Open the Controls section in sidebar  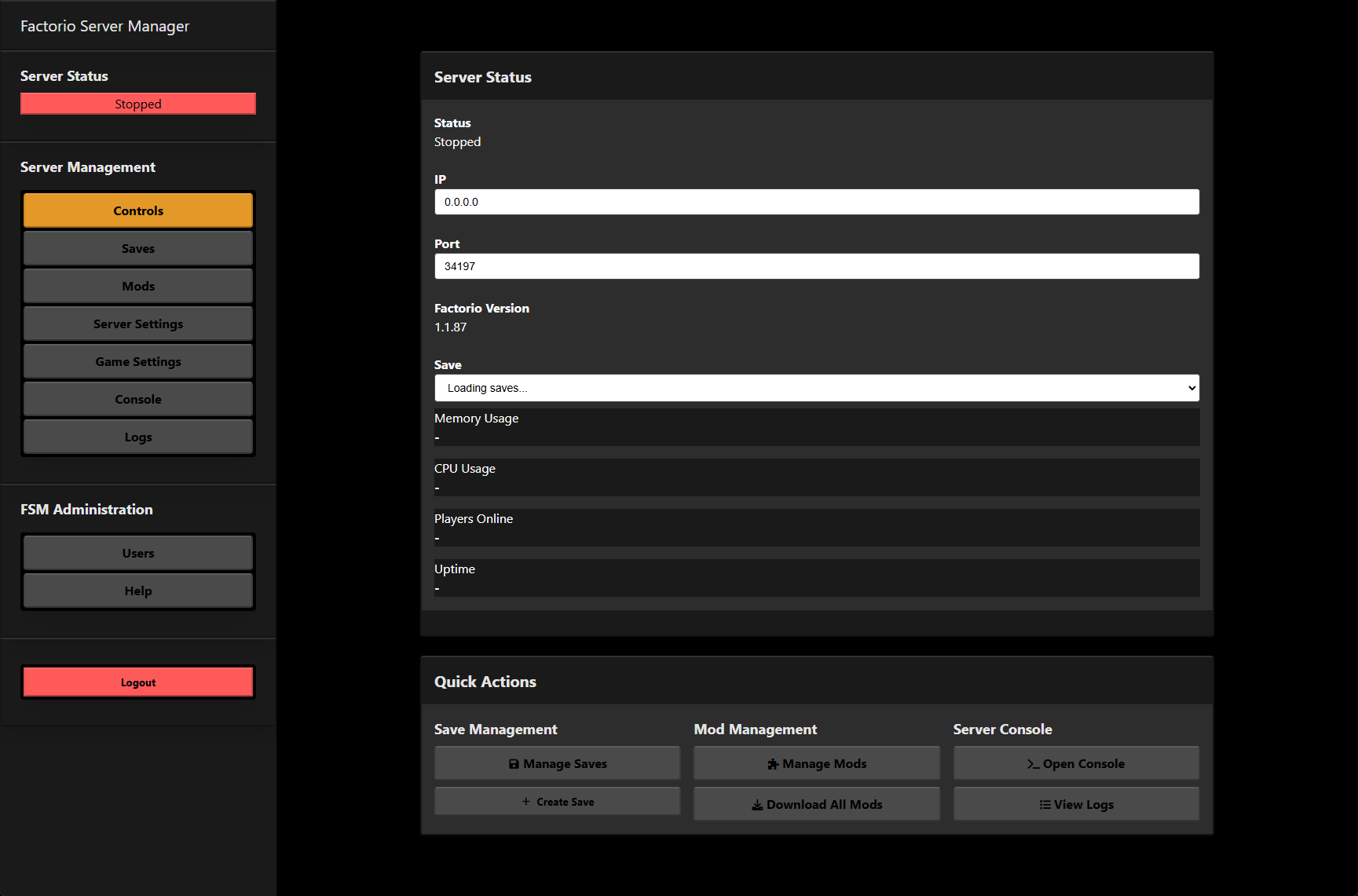pyautogui.click(x=138, y=210)
